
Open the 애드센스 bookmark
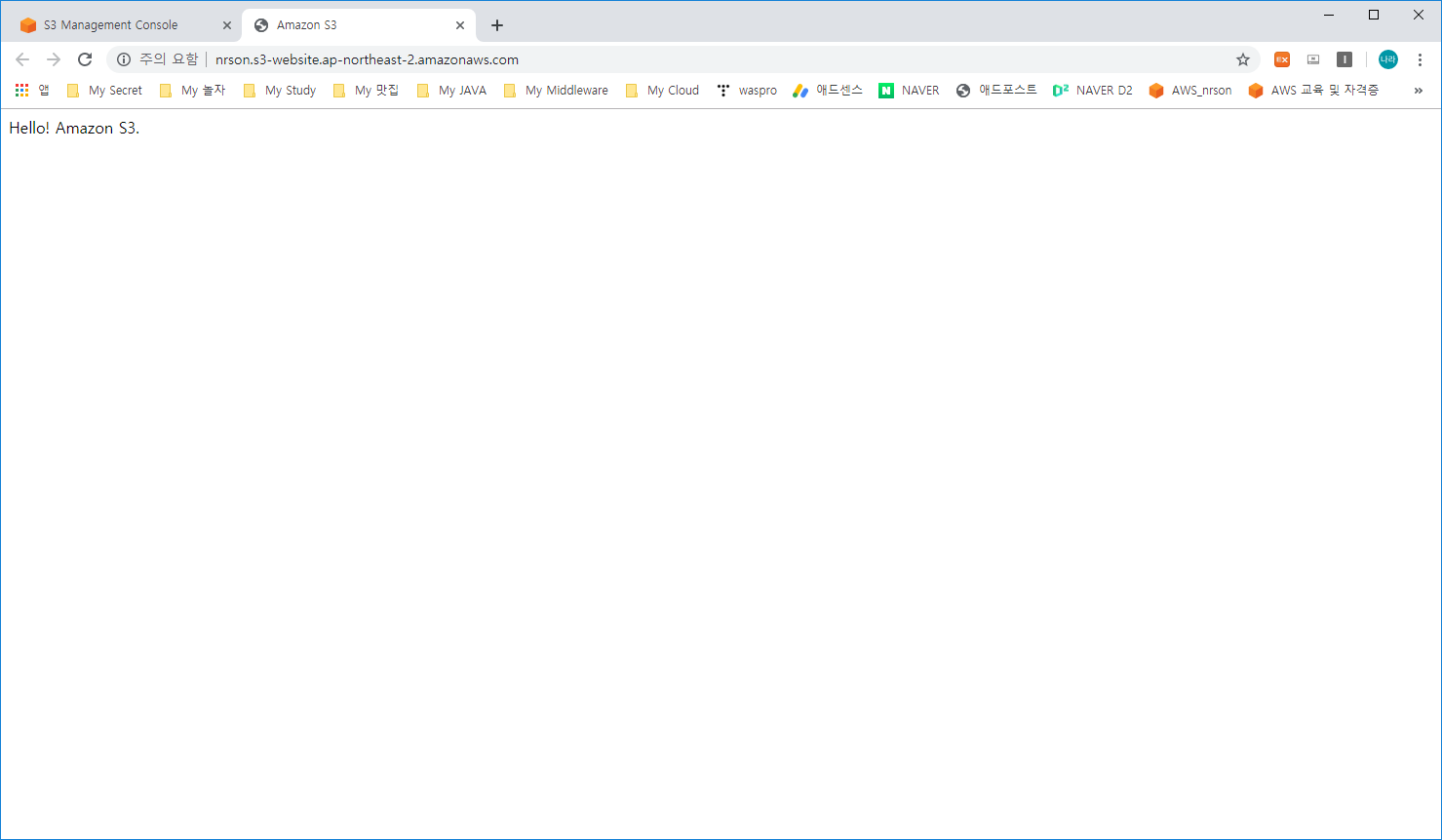pyautogui.click(x=828, y=90)
